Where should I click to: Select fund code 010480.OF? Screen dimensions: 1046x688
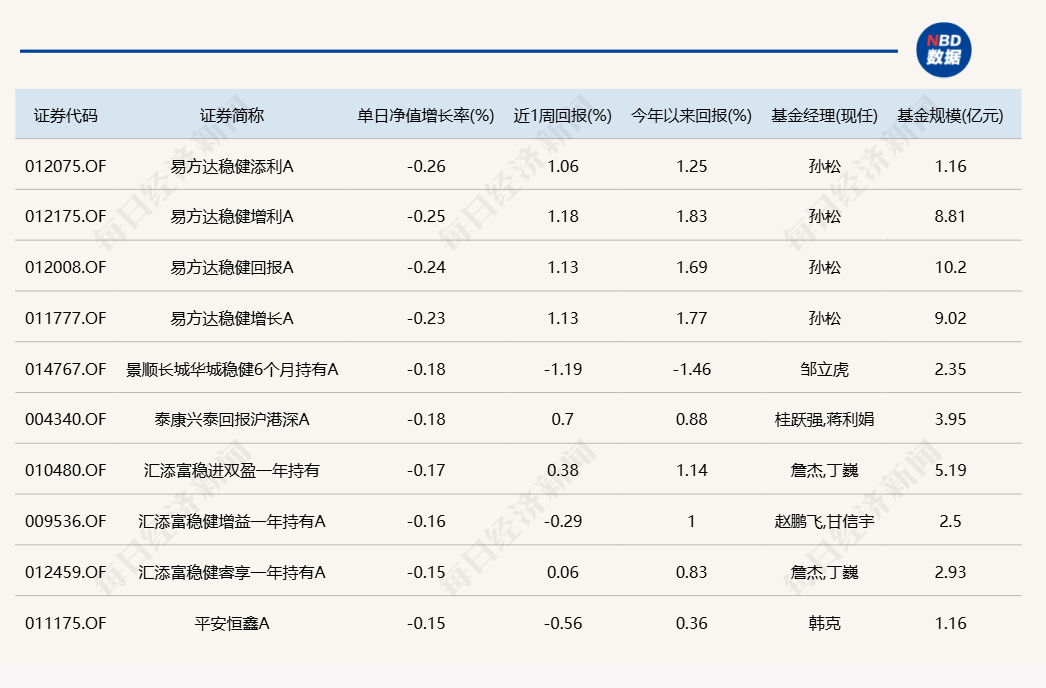click(65, 470)
